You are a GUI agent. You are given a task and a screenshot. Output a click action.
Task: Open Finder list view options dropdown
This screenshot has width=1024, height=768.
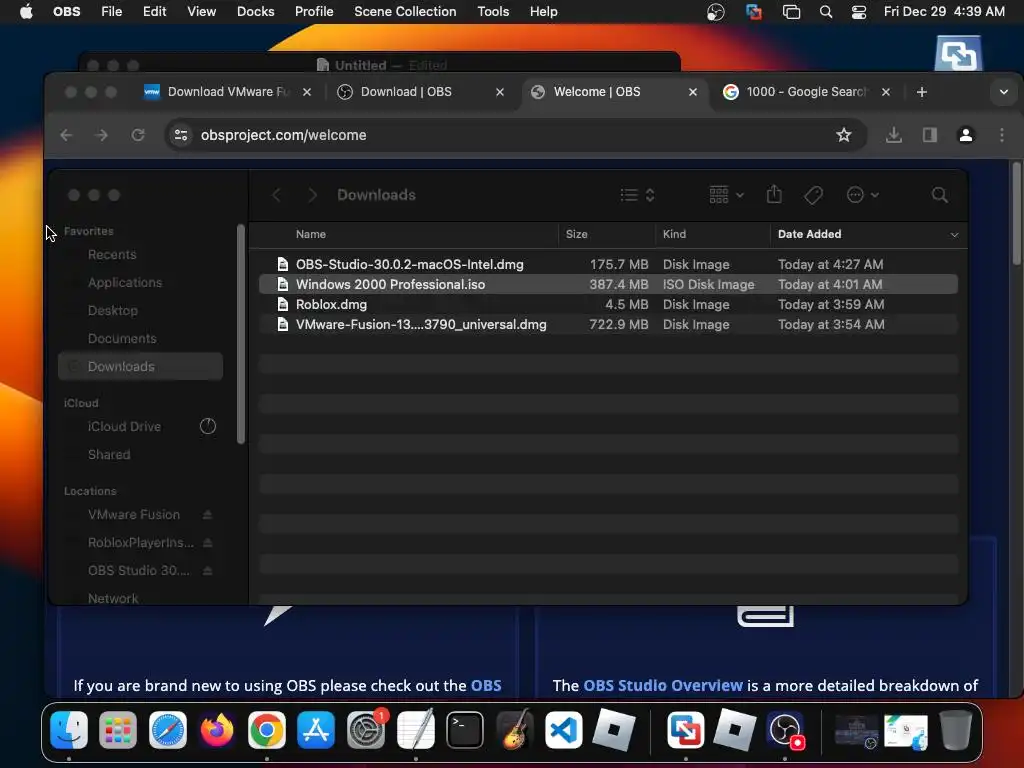click(x=637, y=195)
